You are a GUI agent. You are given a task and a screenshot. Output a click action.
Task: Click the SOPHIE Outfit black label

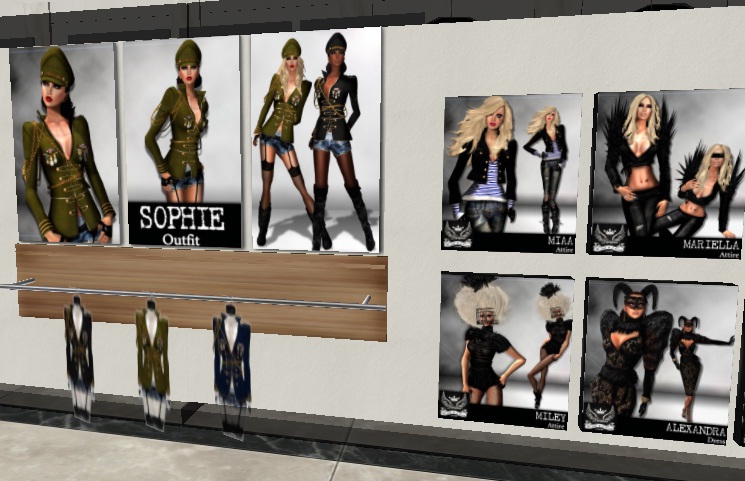184,225
